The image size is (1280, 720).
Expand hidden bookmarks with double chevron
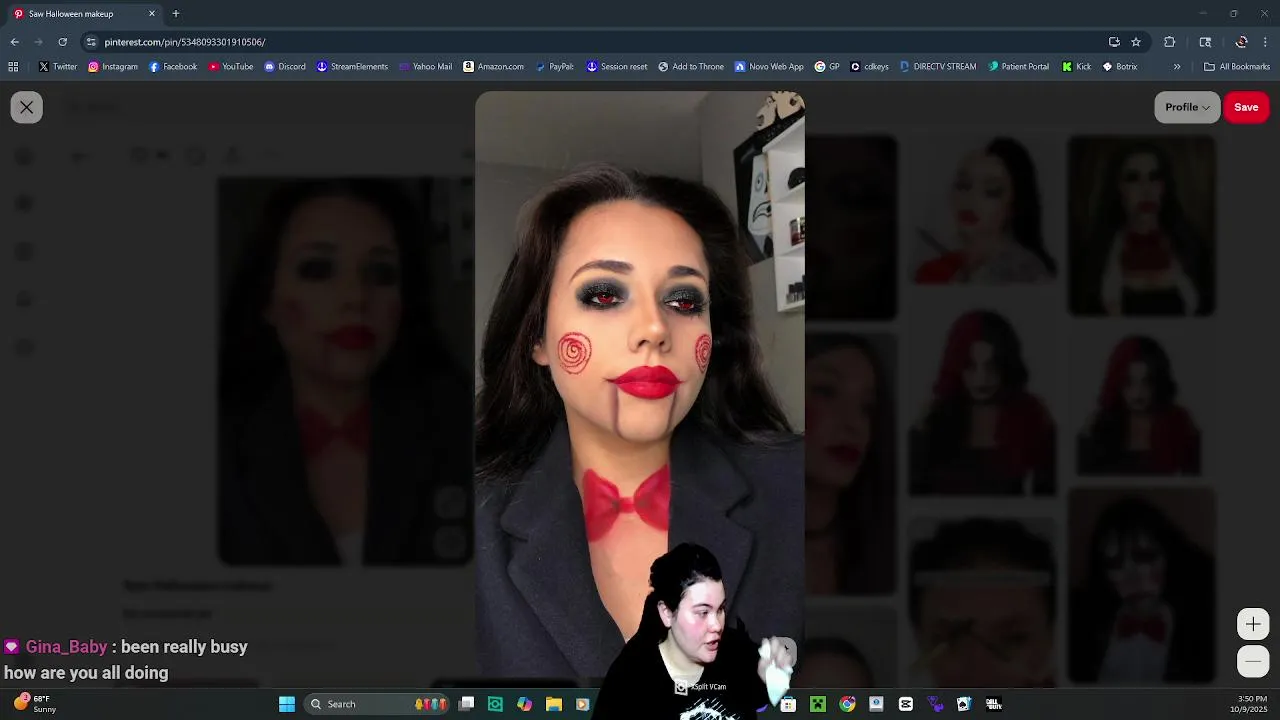click(x=1177, y=67)
